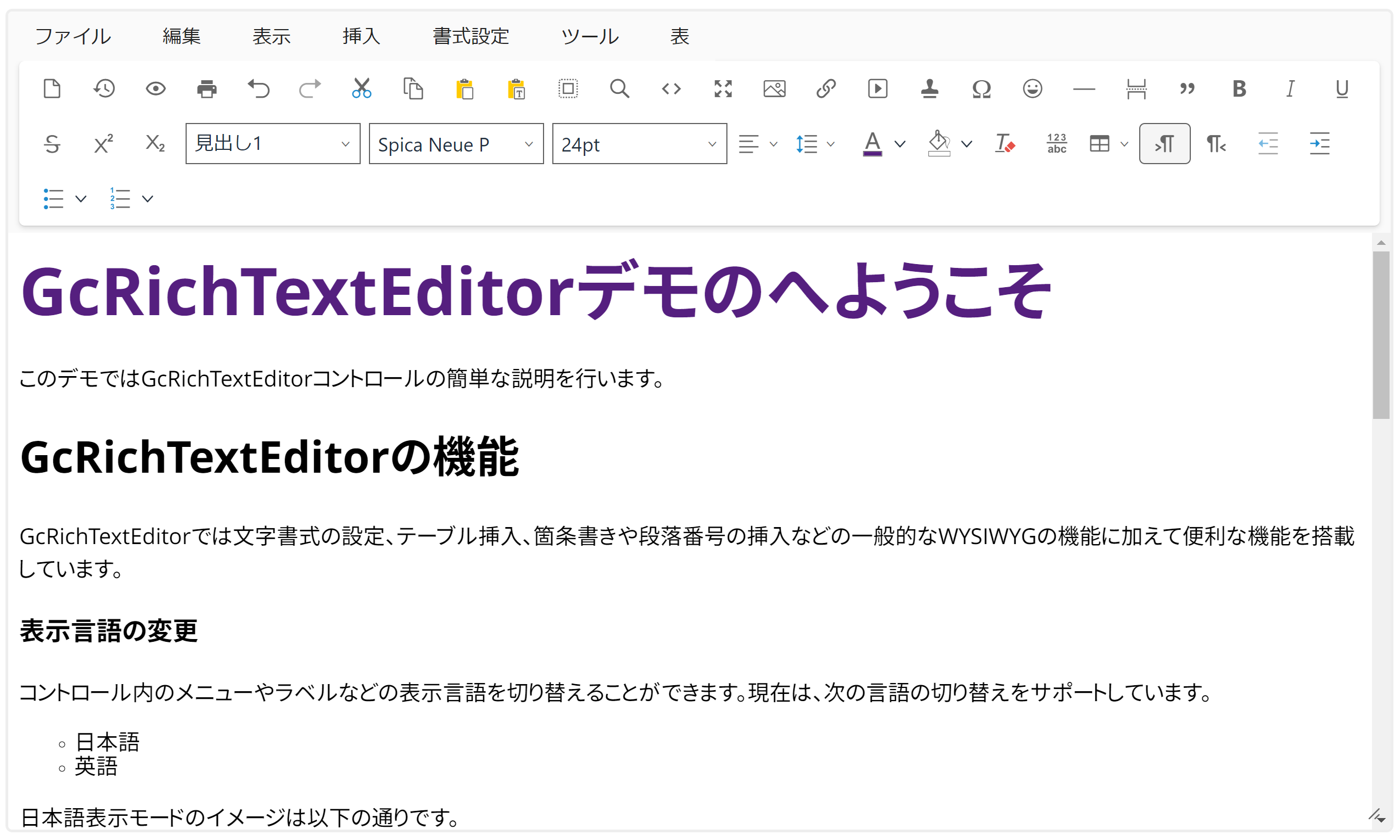The width and height of the screenshot is (1400, 840).
Task: Open the 挿入 menu
Action: 362,36
